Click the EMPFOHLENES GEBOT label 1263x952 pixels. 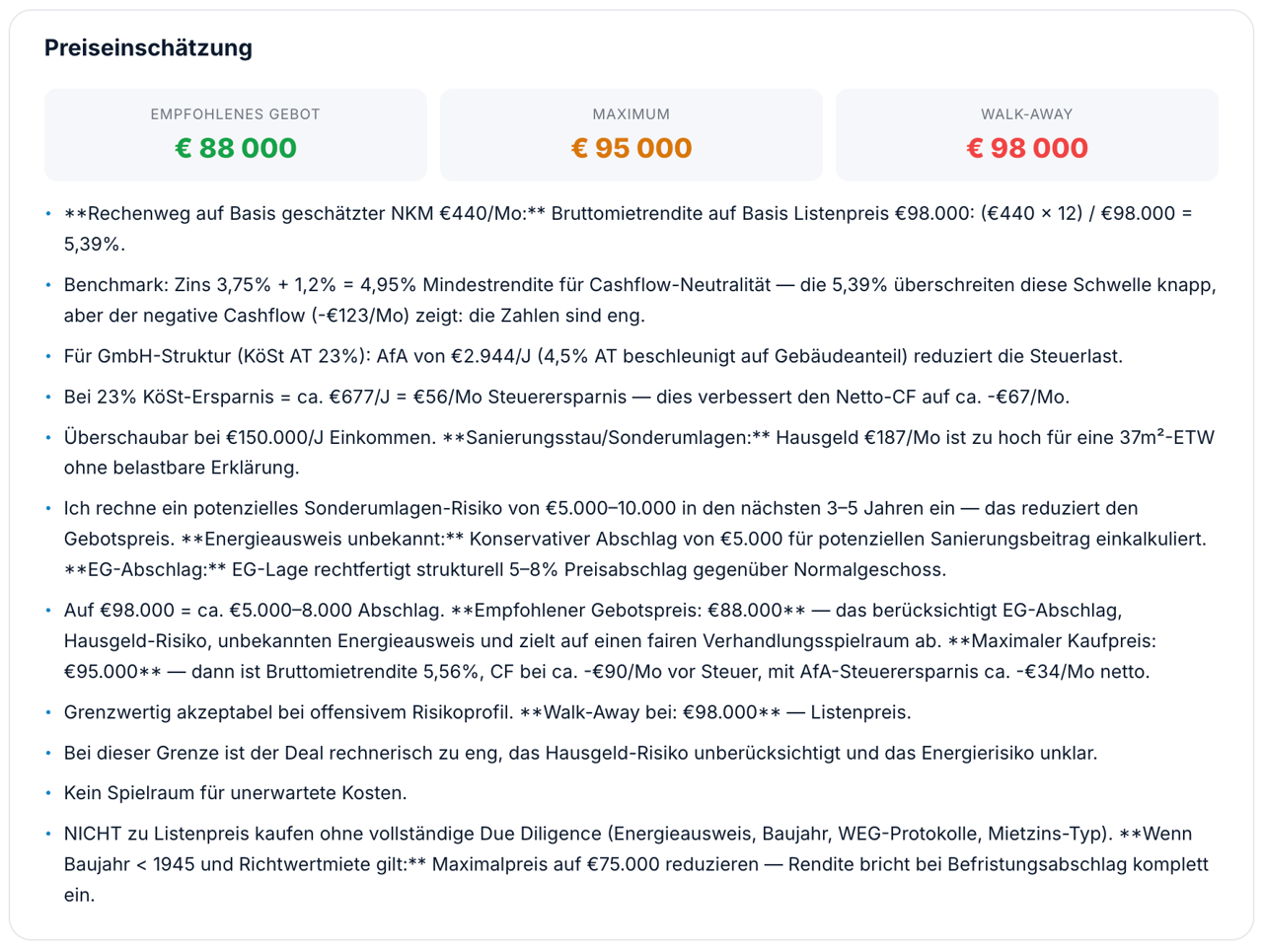(236, 114)
